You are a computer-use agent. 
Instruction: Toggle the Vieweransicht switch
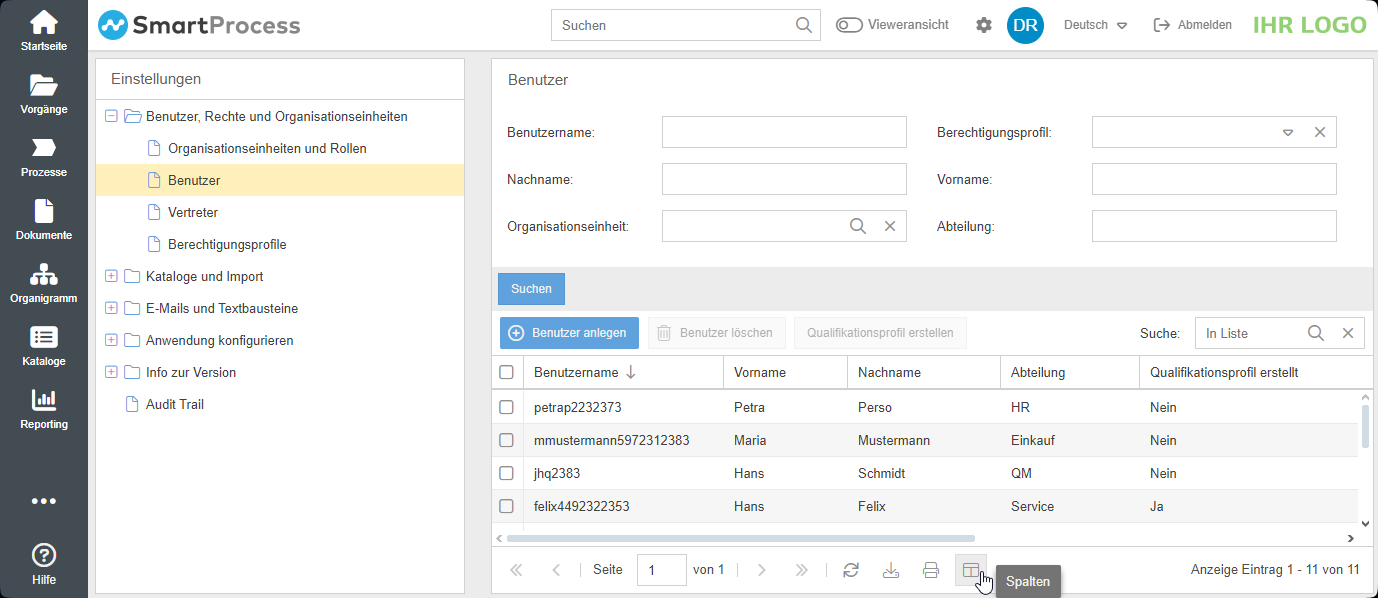(x=849, y=25)
